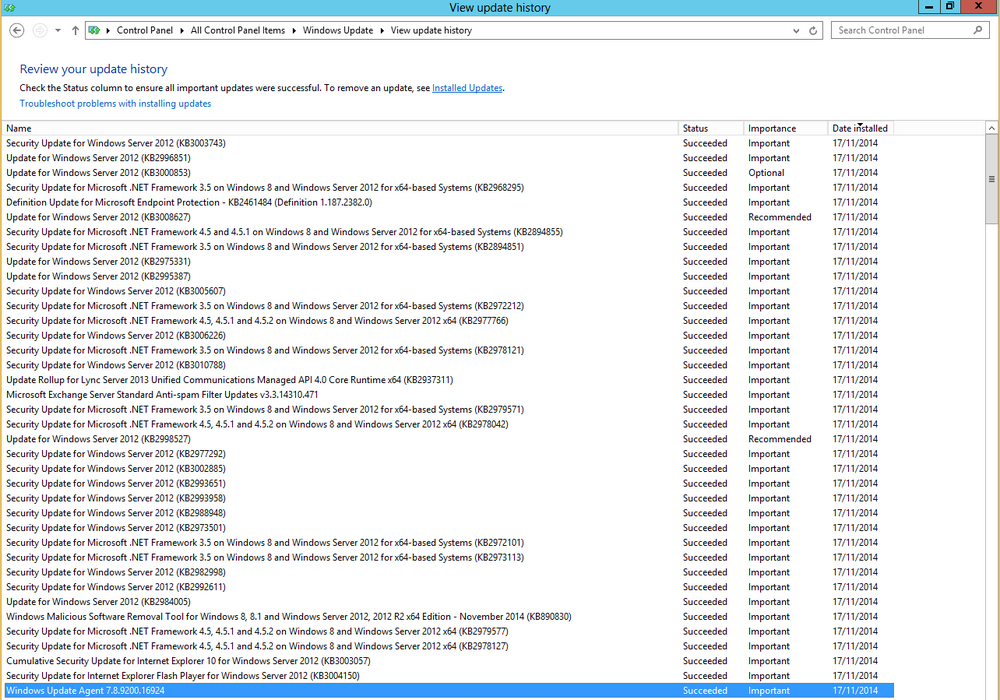Select Security Update KB2992611 row
This screenshot has width=1000, height=700.
click(x=449, y=587)
